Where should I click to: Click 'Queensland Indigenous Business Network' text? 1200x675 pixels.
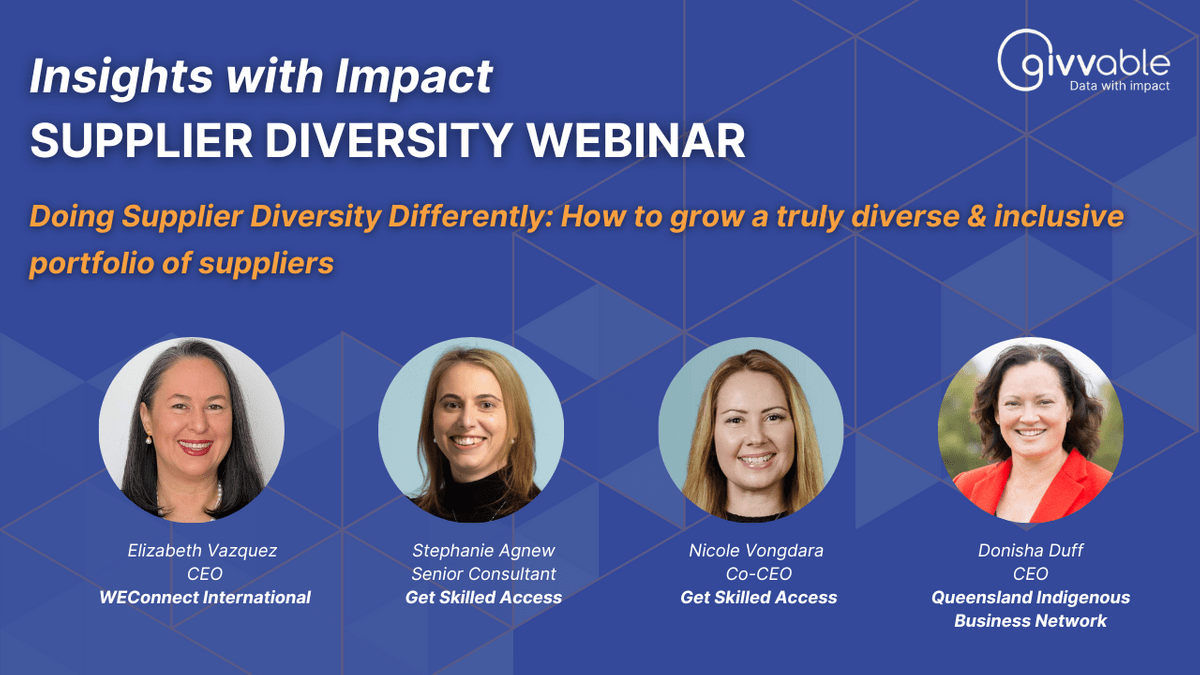pyautogui.click(x=1031, y=609)
